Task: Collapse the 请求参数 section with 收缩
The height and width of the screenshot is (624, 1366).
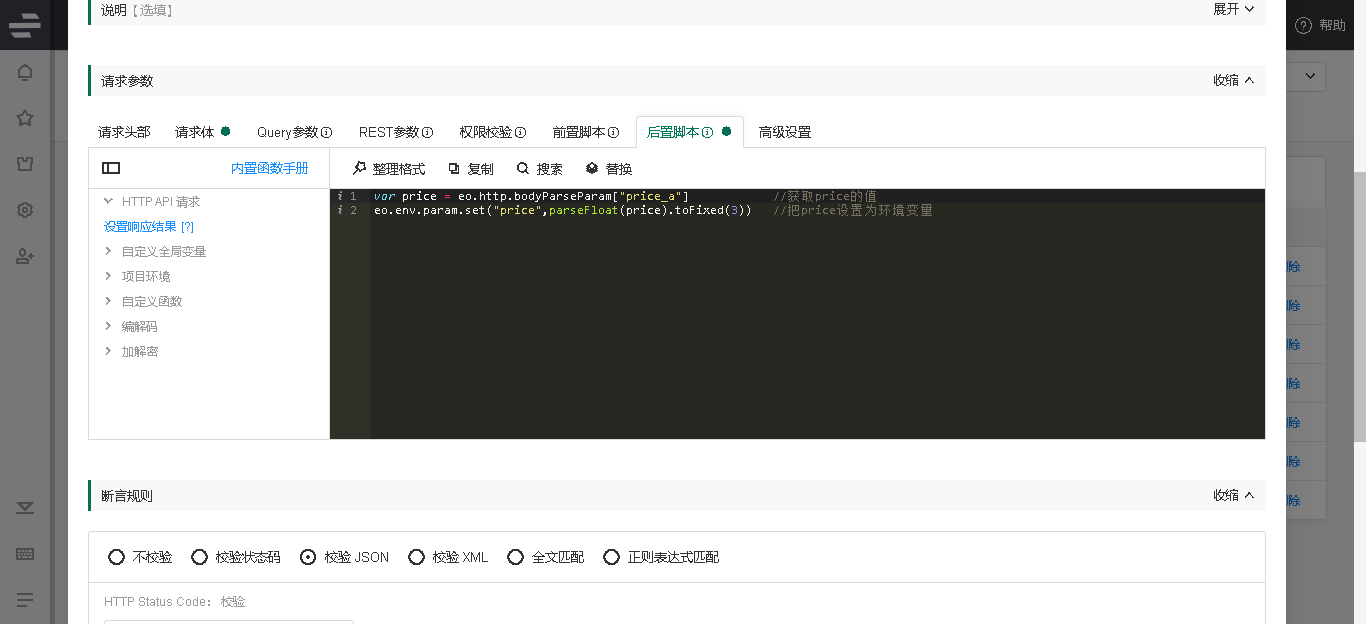Action: coord(1233,81)
